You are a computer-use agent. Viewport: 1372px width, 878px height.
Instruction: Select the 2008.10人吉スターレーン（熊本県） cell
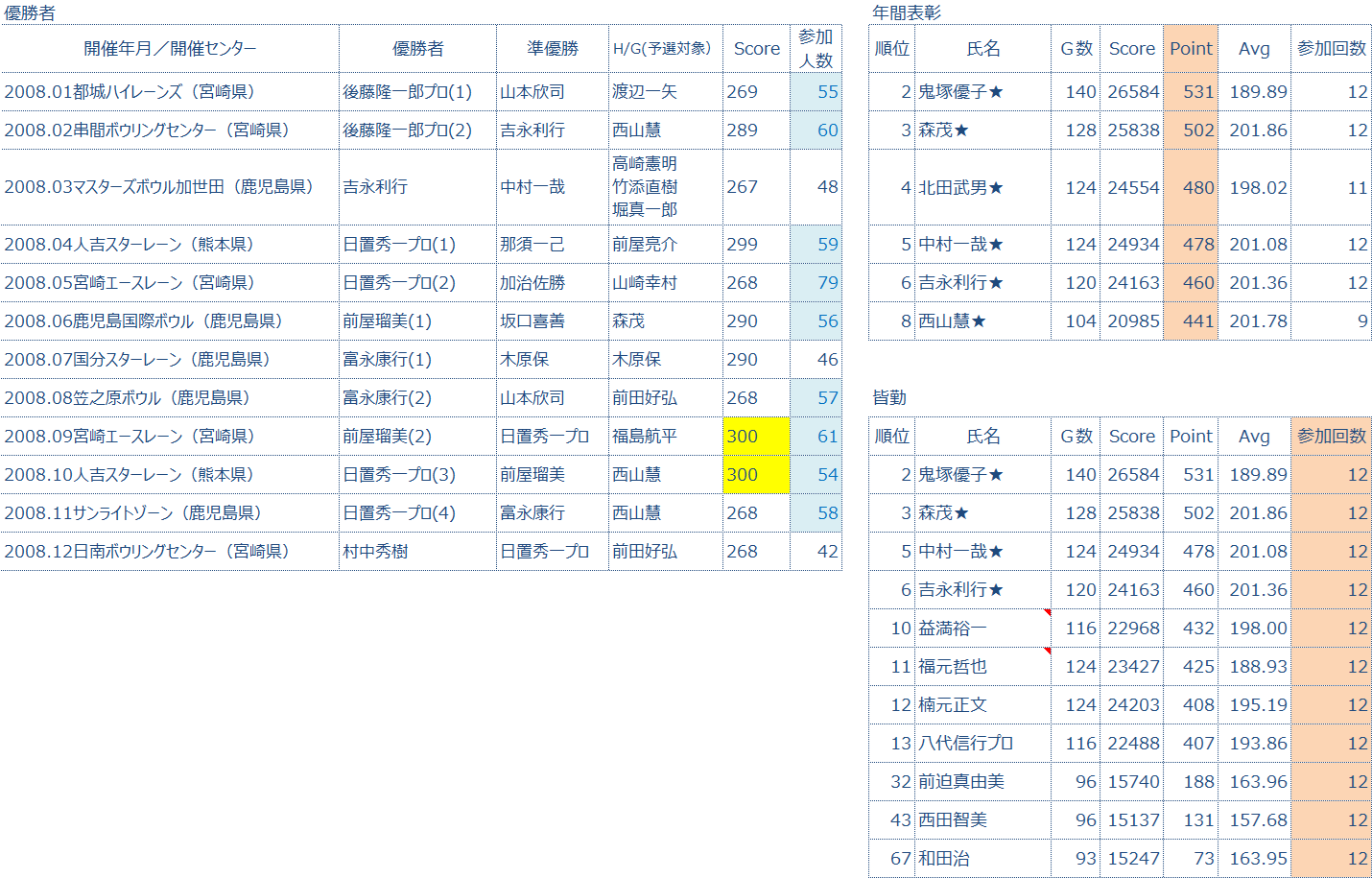(x=170, y=474)
